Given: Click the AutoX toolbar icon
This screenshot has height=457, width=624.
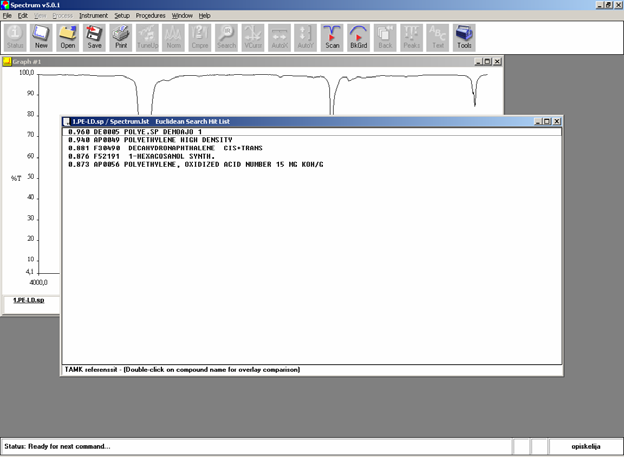Looking at the screenshot, I should [279, 37].
